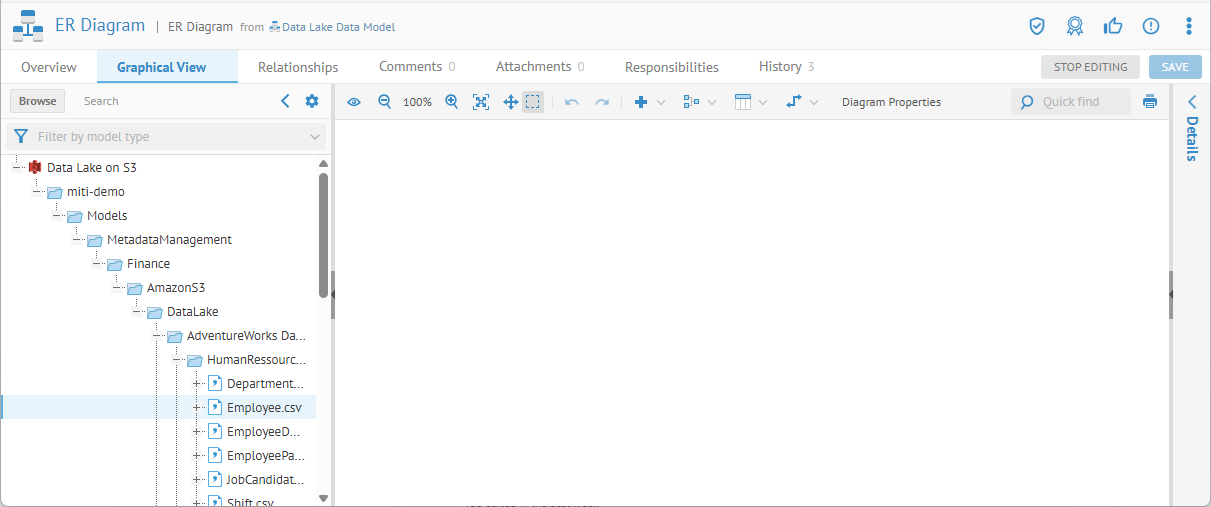
Task: Click the zoom in magnifier icon
Action: click(x=451, y=102)
